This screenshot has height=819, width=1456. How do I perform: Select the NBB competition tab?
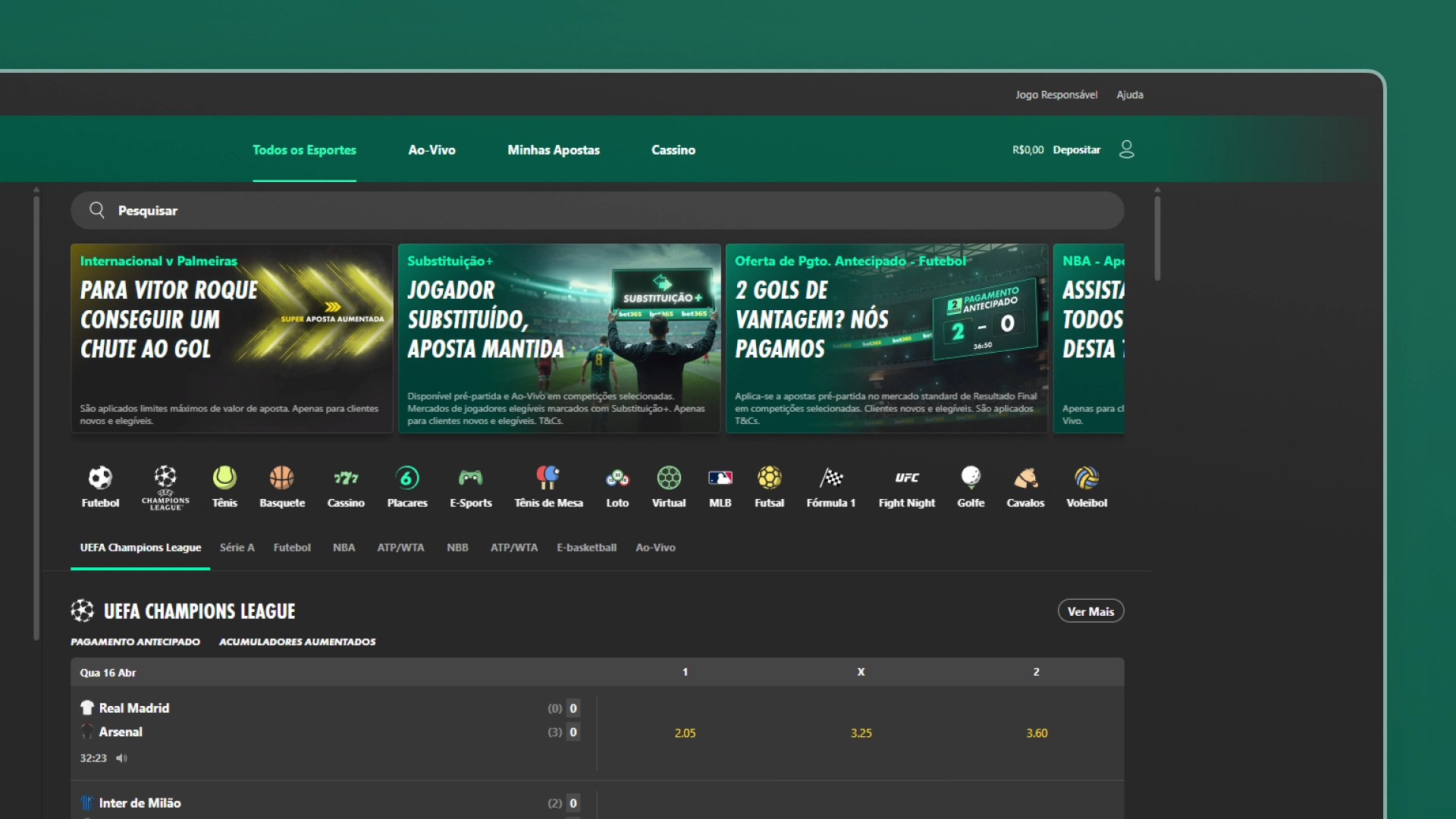[457, 548]
